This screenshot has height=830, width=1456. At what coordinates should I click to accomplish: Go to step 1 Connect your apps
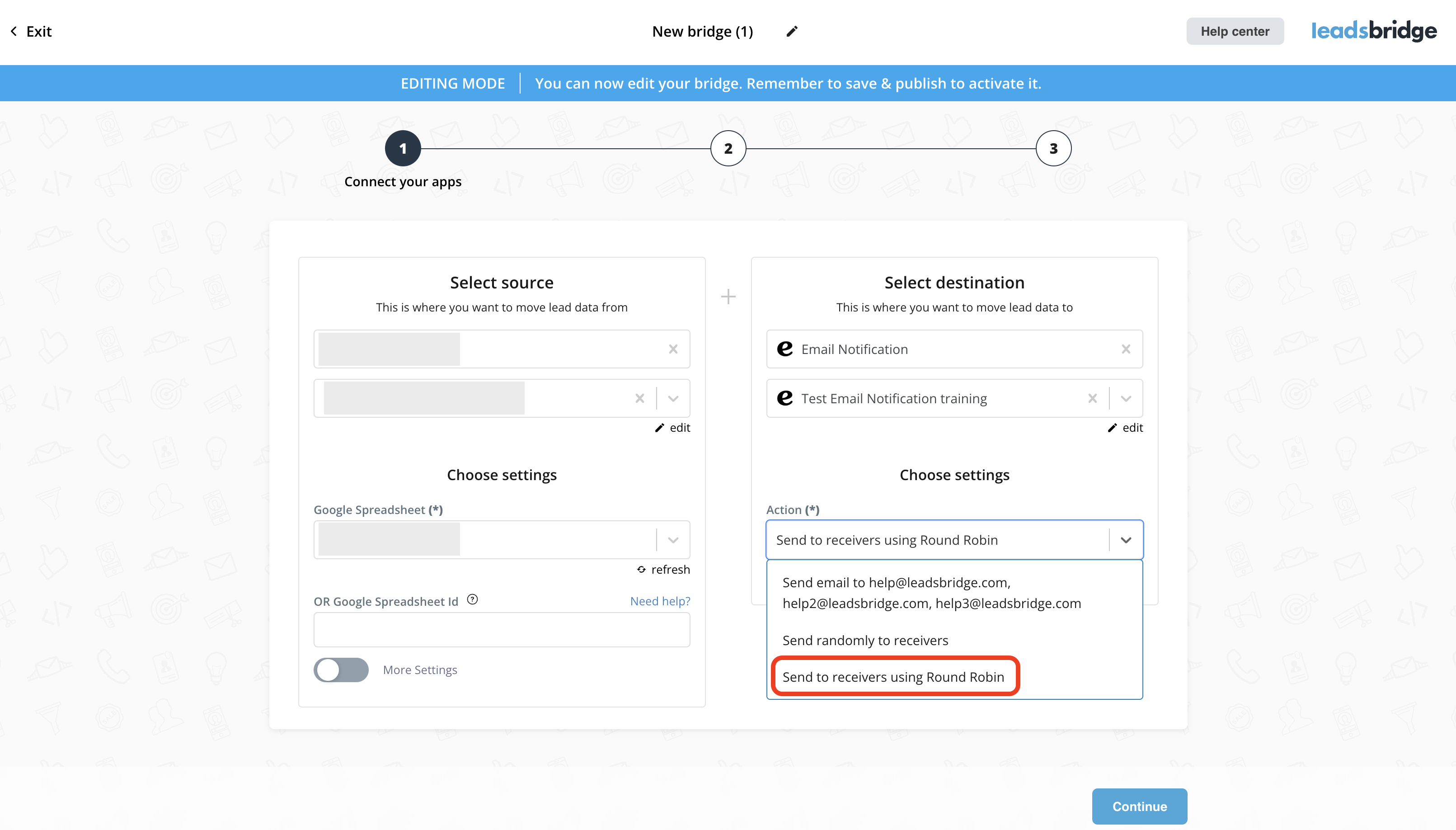coord(403,149)
